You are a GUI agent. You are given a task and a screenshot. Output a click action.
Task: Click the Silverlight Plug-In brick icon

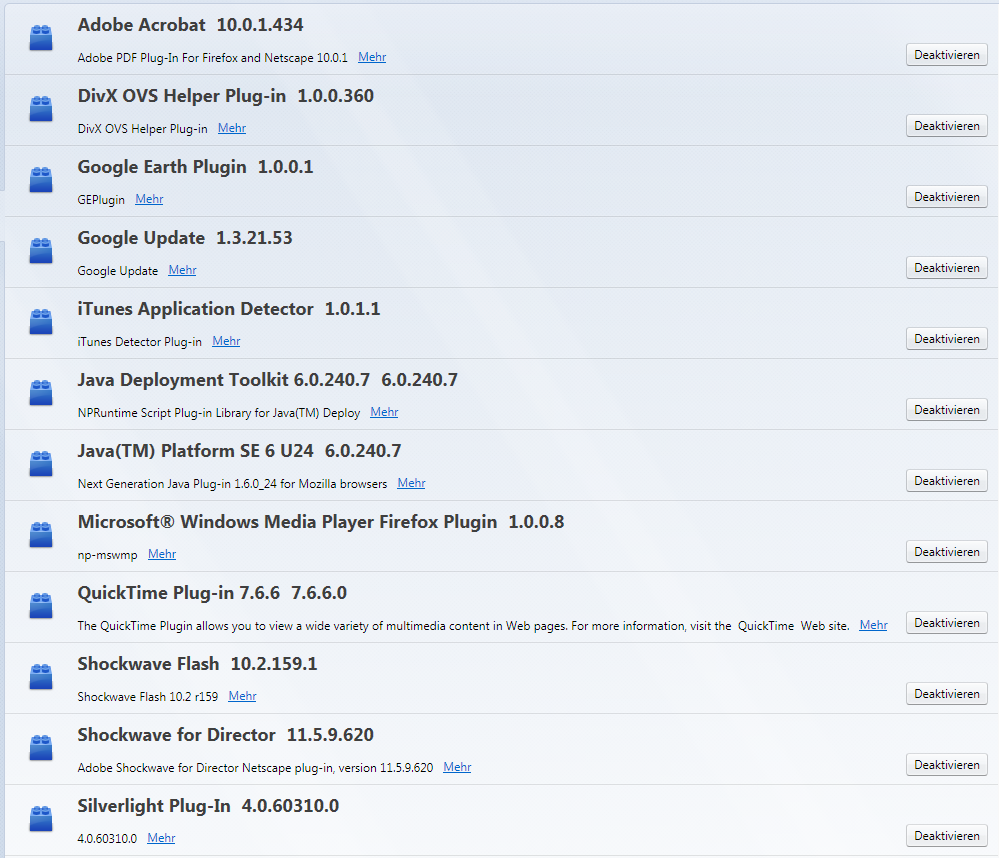click(x=41, y=819)
